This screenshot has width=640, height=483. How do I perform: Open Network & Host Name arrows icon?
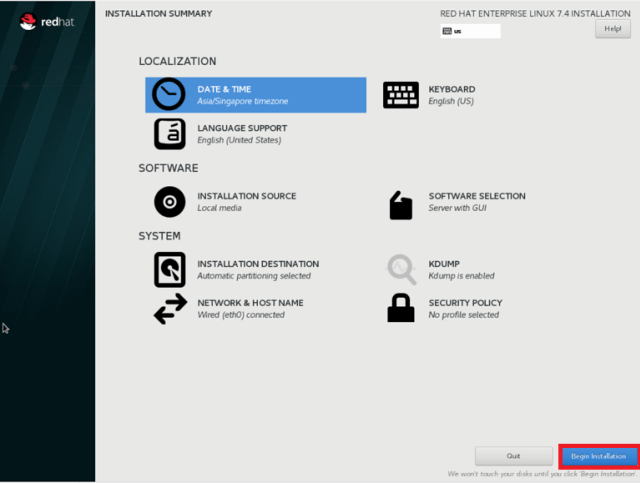[171, 309]
